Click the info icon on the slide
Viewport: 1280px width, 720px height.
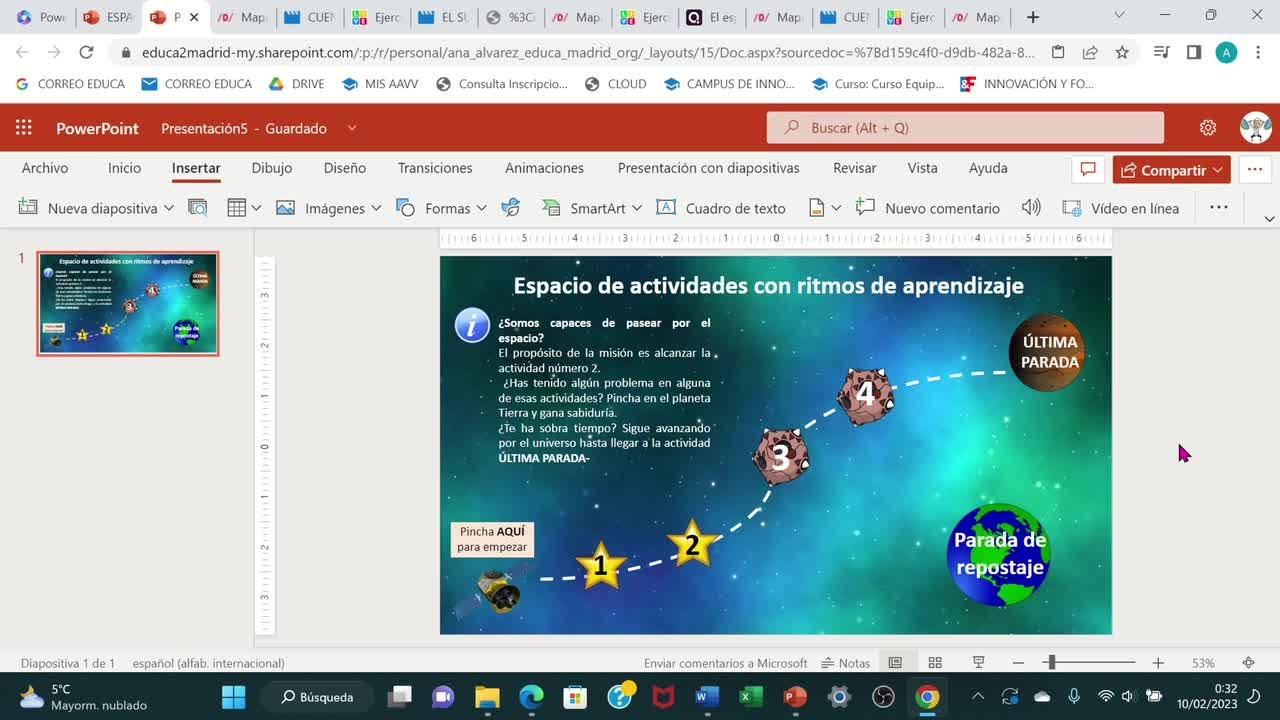(x=472, y=326)
